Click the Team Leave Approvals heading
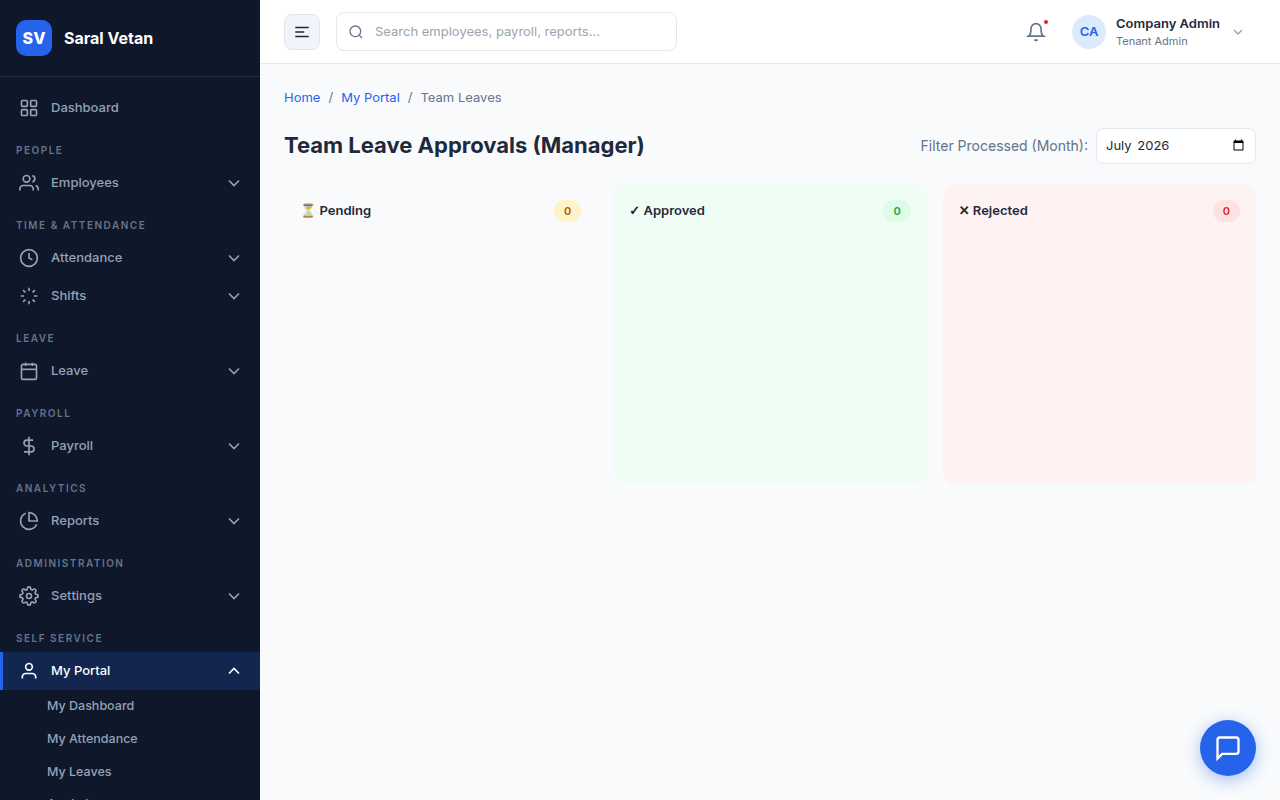 click(x=464, y=146)
